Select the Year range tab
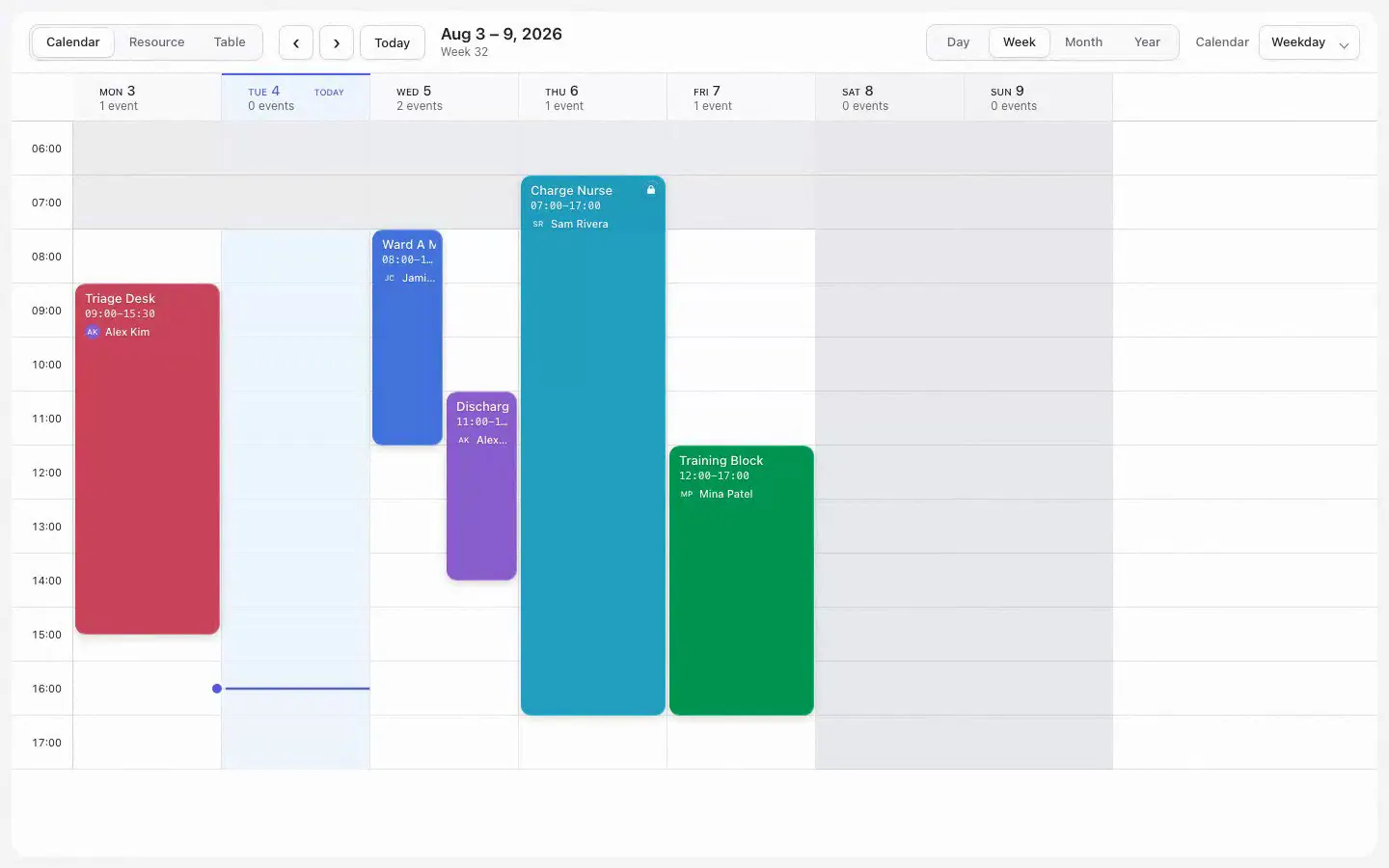1389x868 pixels. pyautogui.click(x=1147, y=42)
